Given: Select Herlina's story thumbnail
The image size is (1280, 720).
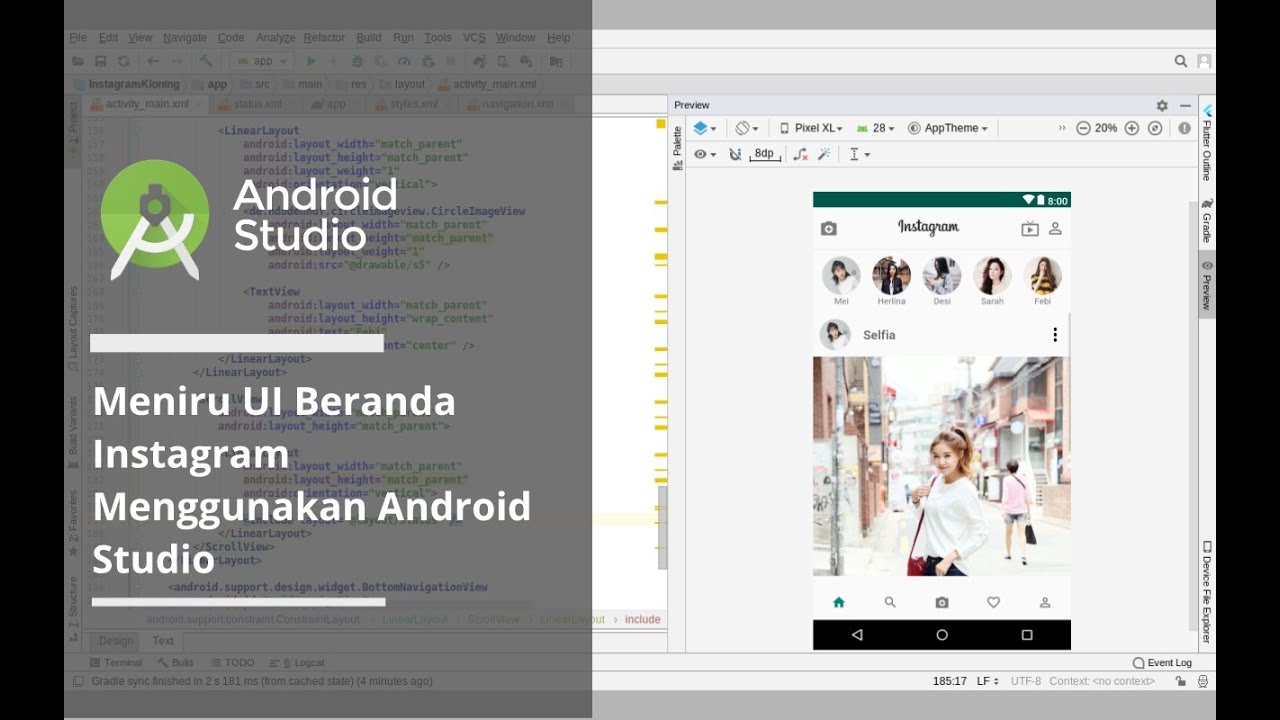Looking at the screenshot, I should coord(891,276).
